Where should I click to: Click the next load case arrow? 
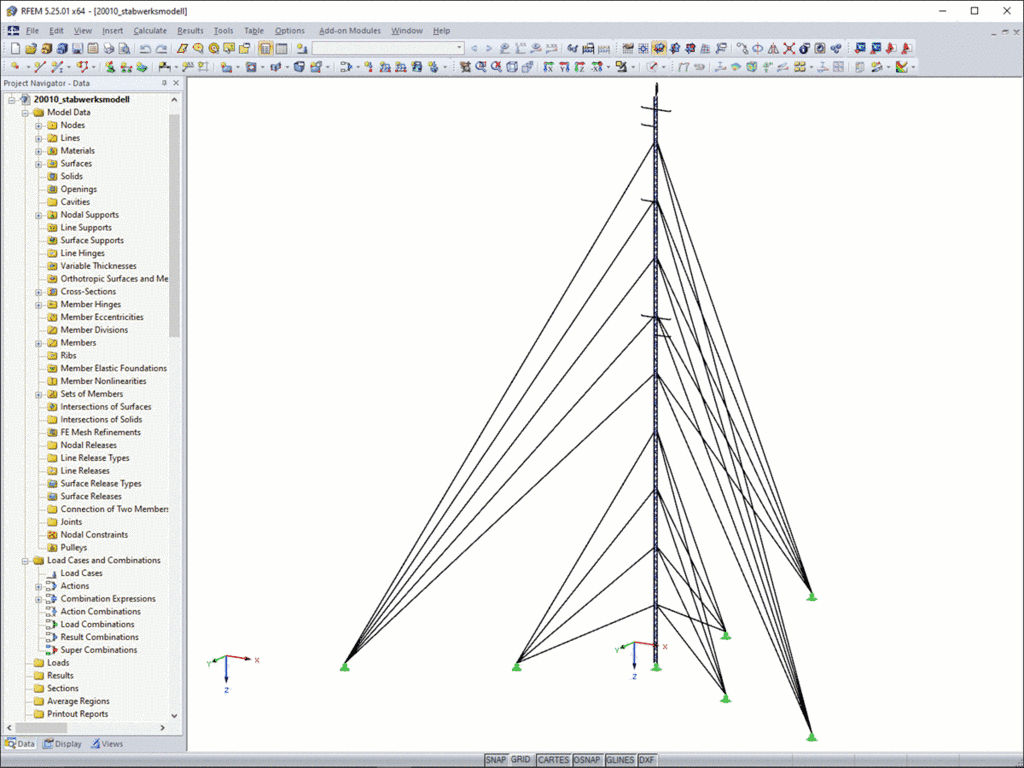pos(488,48)
